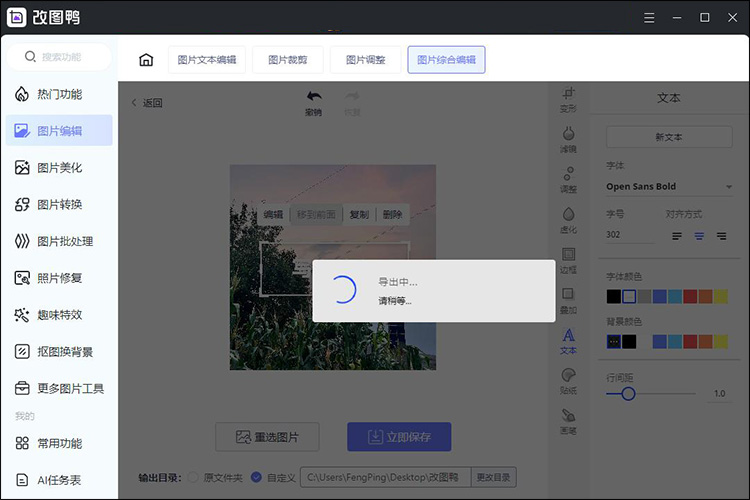Click 移到前面 in text popup toolbar

pos(316,214)
